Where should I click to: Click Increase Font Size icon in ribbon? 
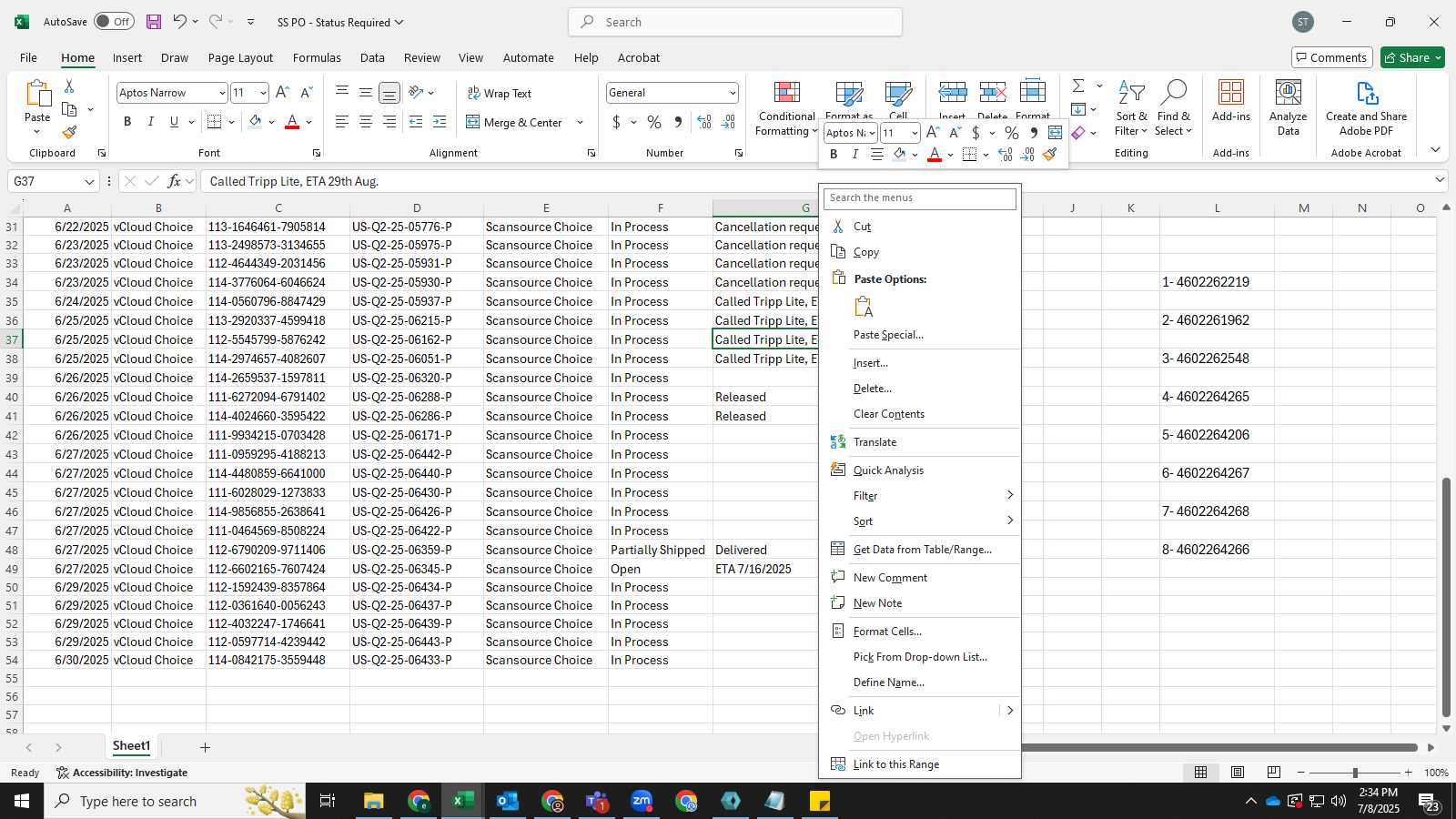(282, 92)
